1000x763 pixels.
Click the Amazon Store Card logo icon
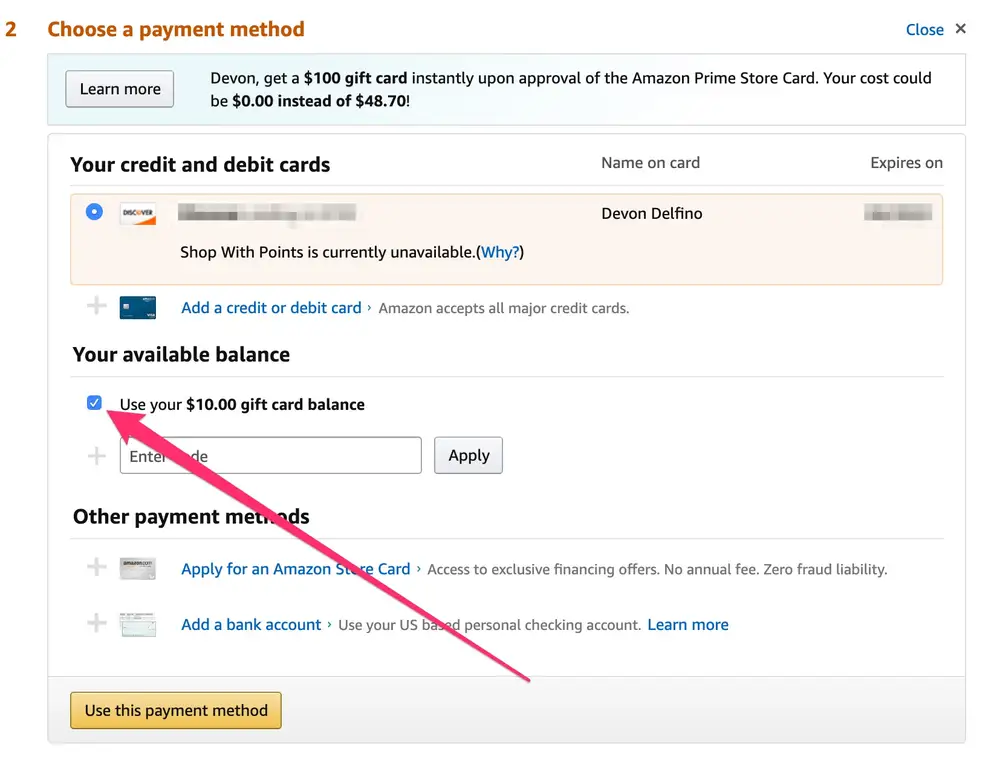137,568
